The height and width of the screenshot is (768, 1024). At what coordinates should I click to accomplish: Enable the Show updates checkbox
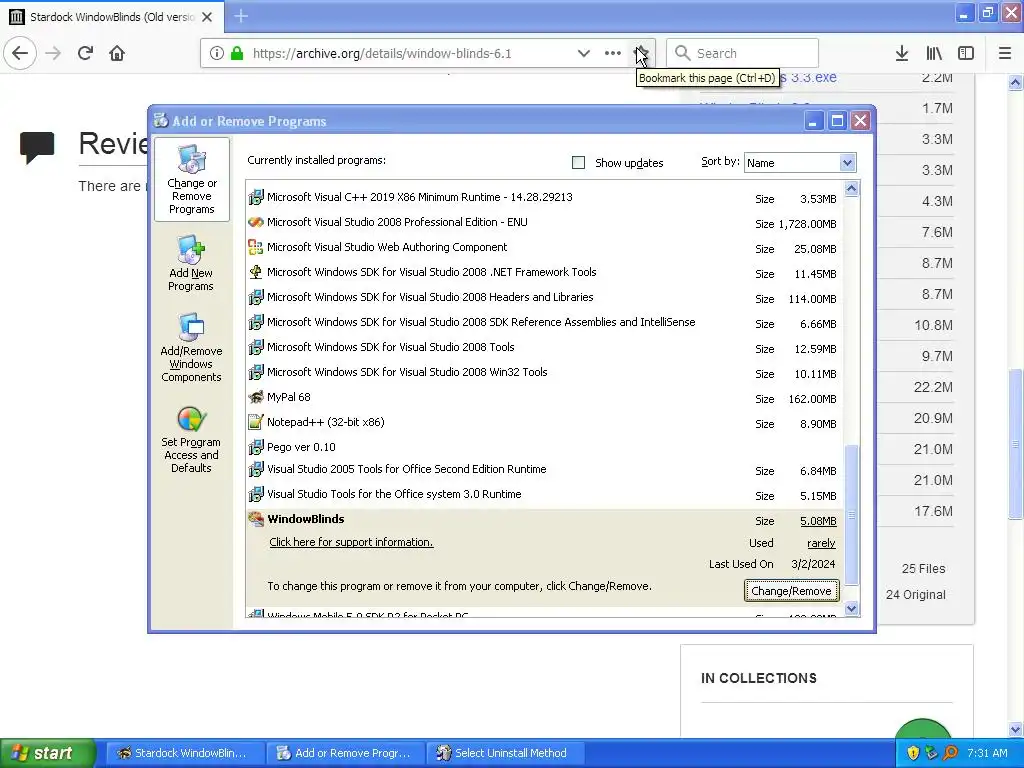click(578, 163)
